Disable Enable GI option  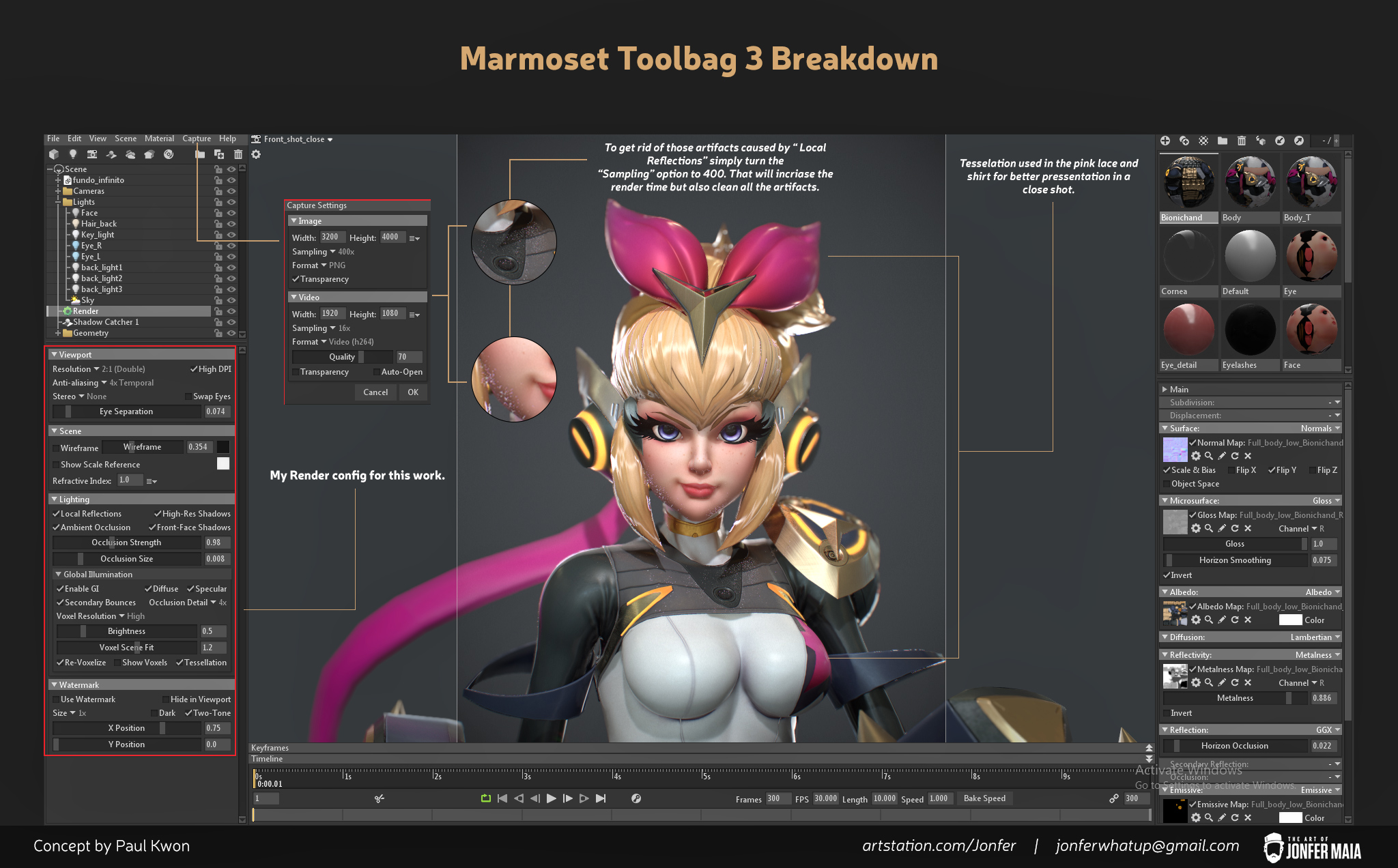[x=60, y=589]
